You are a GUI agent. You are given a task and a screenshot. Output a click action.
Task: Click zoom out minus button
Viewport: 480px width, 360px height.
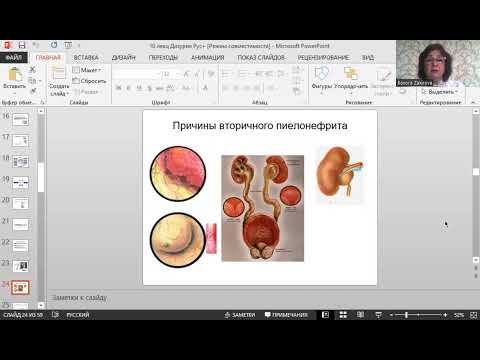(x=391, y=315)
